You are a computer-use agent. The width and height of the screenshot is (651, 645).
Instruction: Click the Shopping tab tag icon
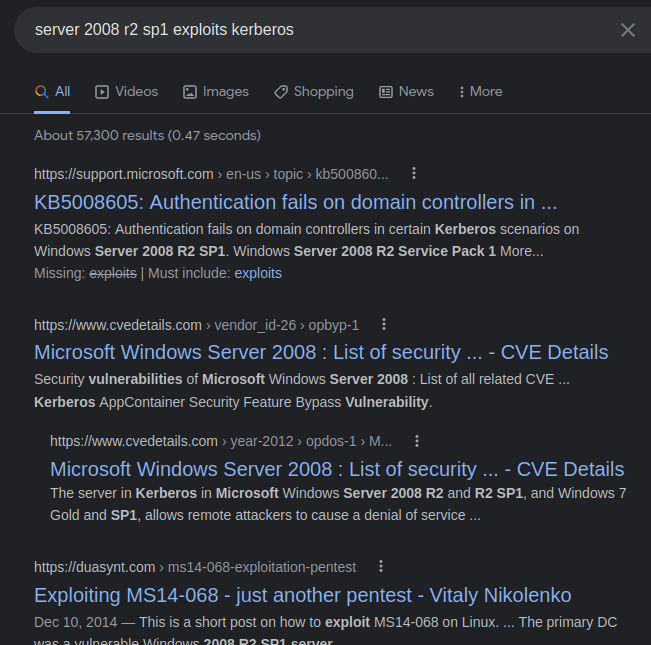(281, 92)
